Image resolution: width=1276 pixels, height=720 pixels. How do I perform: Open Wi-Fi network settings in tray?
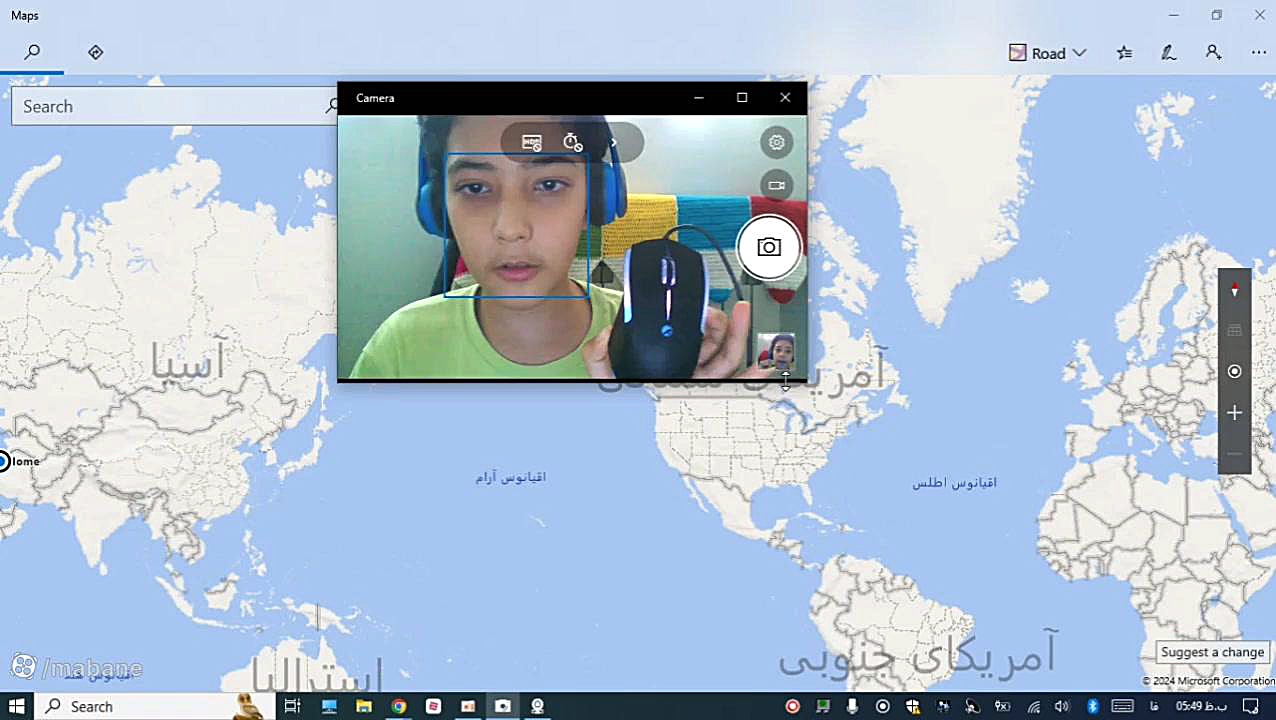point(1034,706)
